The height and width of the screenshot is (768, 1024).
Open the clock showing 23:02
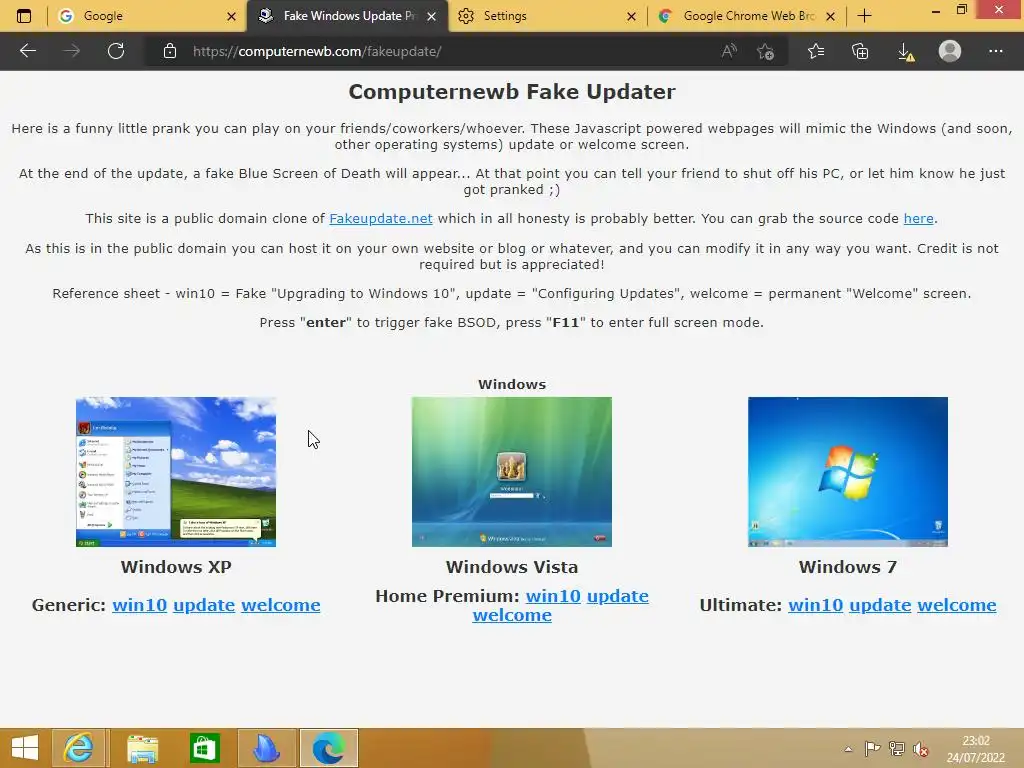click(x=976, y=749)
